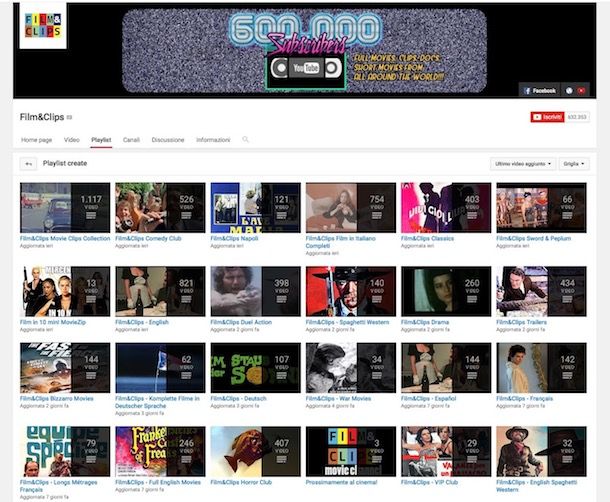This screenshot has height=502, width=610.
Task: Click the Film&Clips channel logo avatar
Action: (x=43, y=26)
